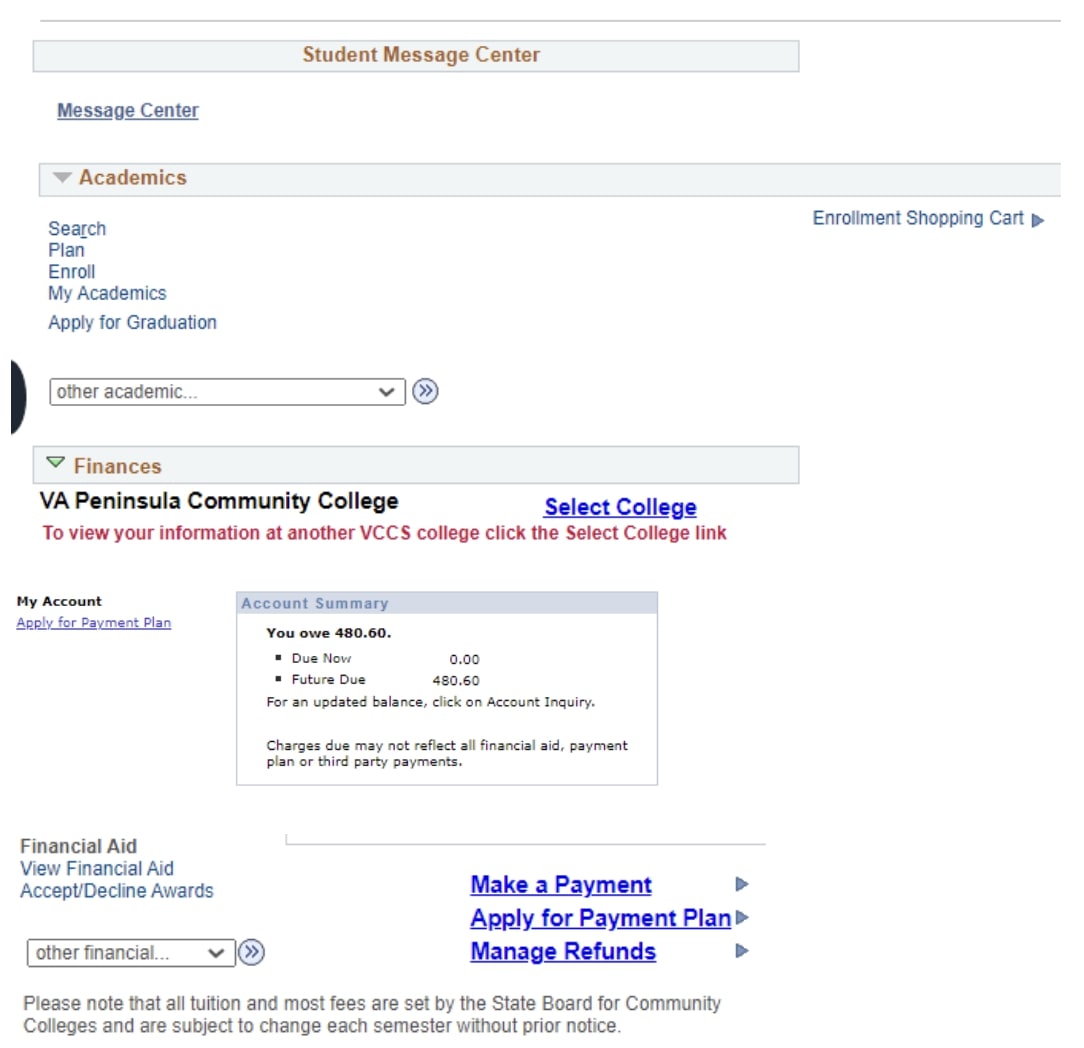The height and width of the screenshot is (1048, 1084).
Task: Open Accept/Decline Awards link
Action: [x=117, y=891]
